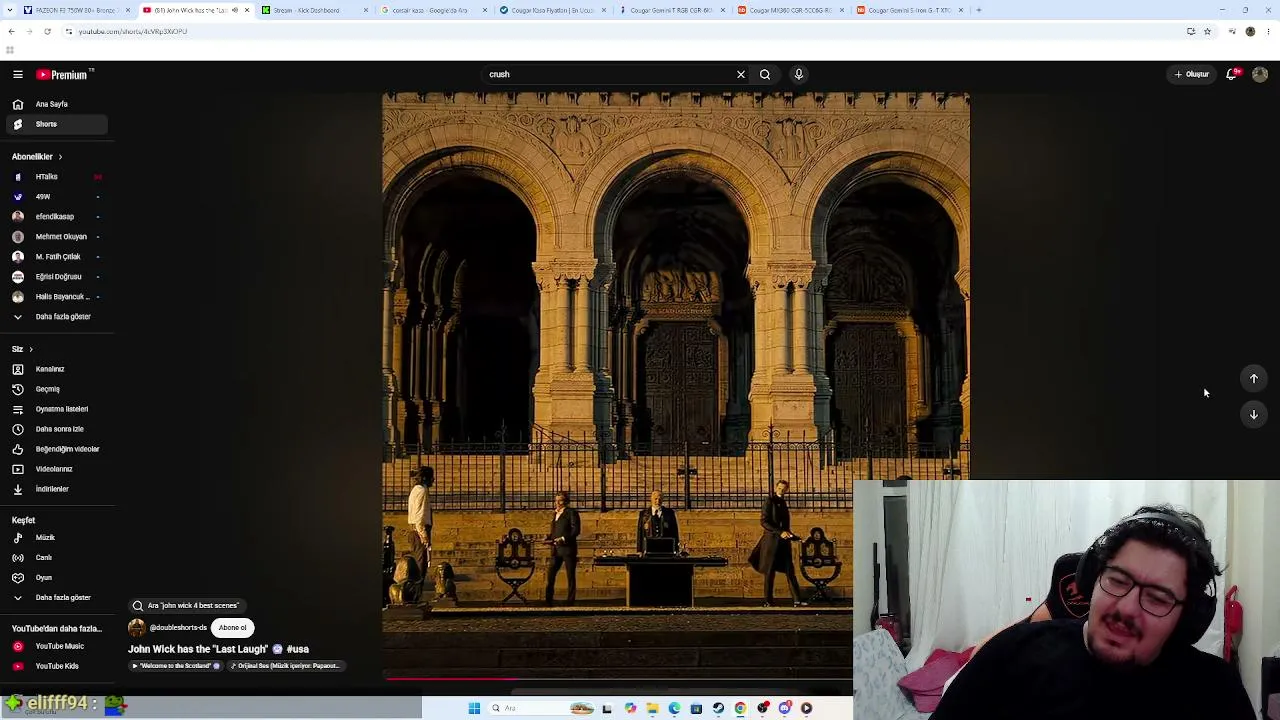Switch to Cougar Gemini T RGB tab
1280x720 pixels.
671,10
